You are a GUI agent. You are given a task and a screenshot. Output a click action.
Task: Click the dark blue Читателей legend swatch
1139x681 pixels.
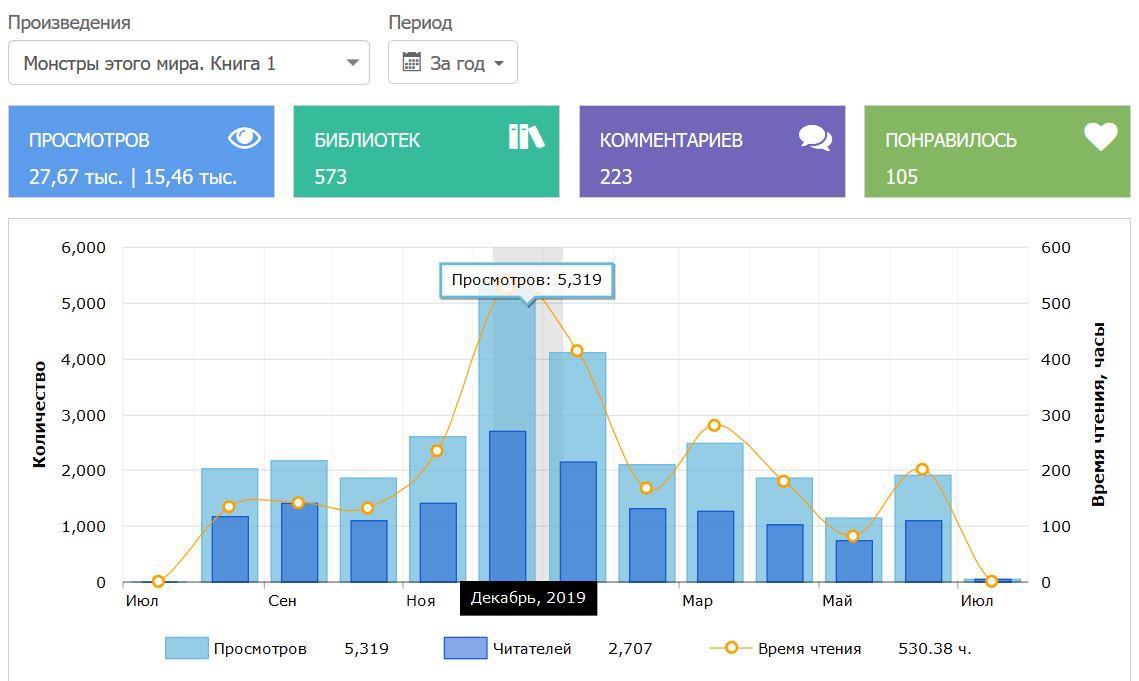click(x=465, y=648)
